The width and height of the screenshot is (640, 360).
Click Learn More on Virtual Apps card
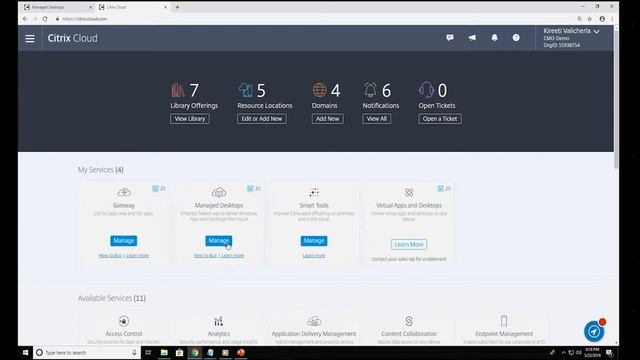409,244
